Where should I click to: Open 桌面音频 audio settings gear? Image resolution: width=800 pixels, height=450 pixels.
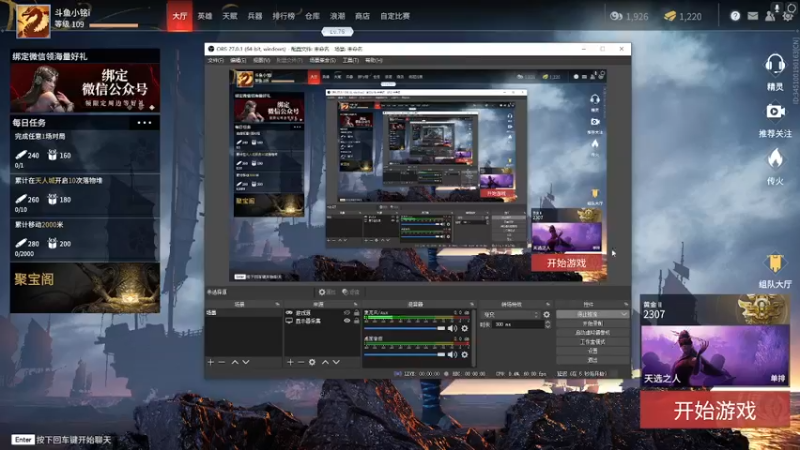coord(464,355)
